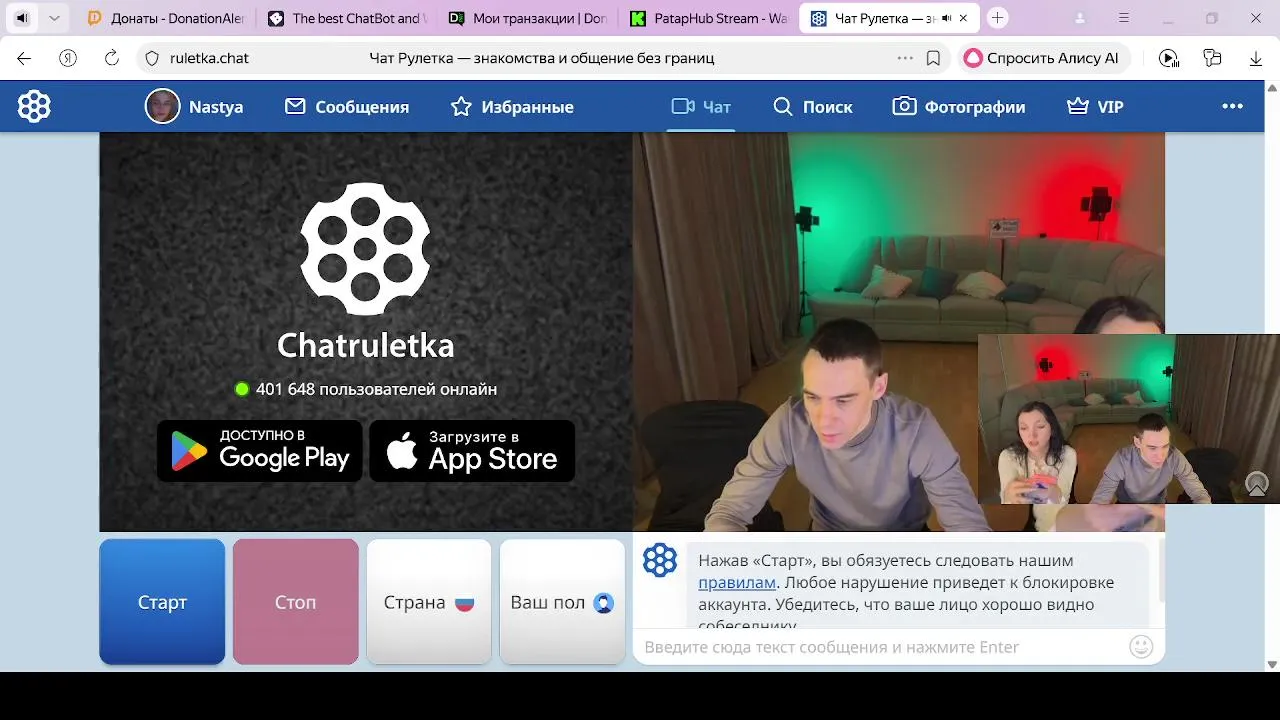Switch to the Мои транзакции tab
The width and height of the screenshot is (1280, 720).
tap(527, 18)
